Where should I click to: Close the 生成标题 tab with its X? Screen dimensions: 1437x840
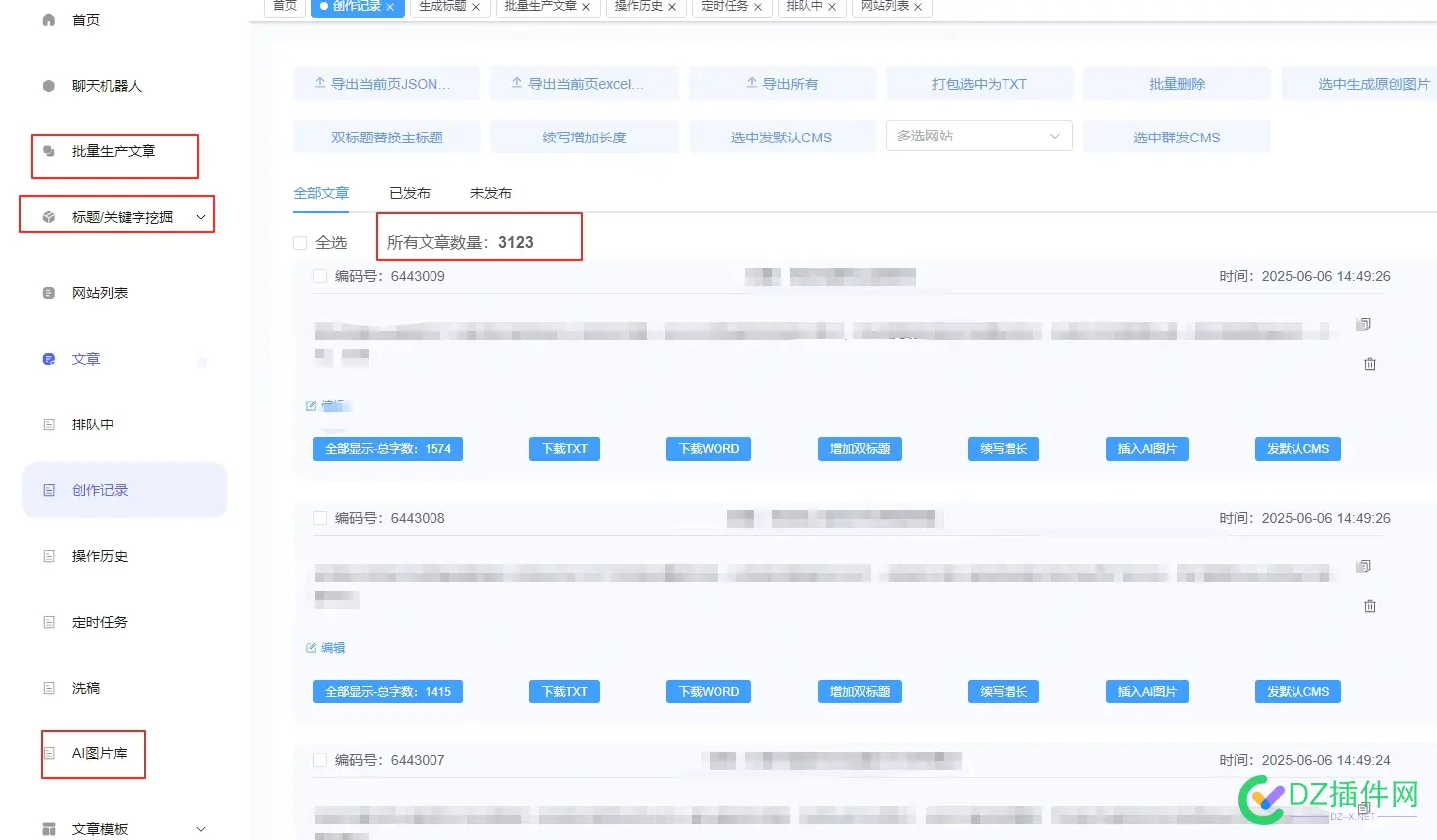[476, 7]
